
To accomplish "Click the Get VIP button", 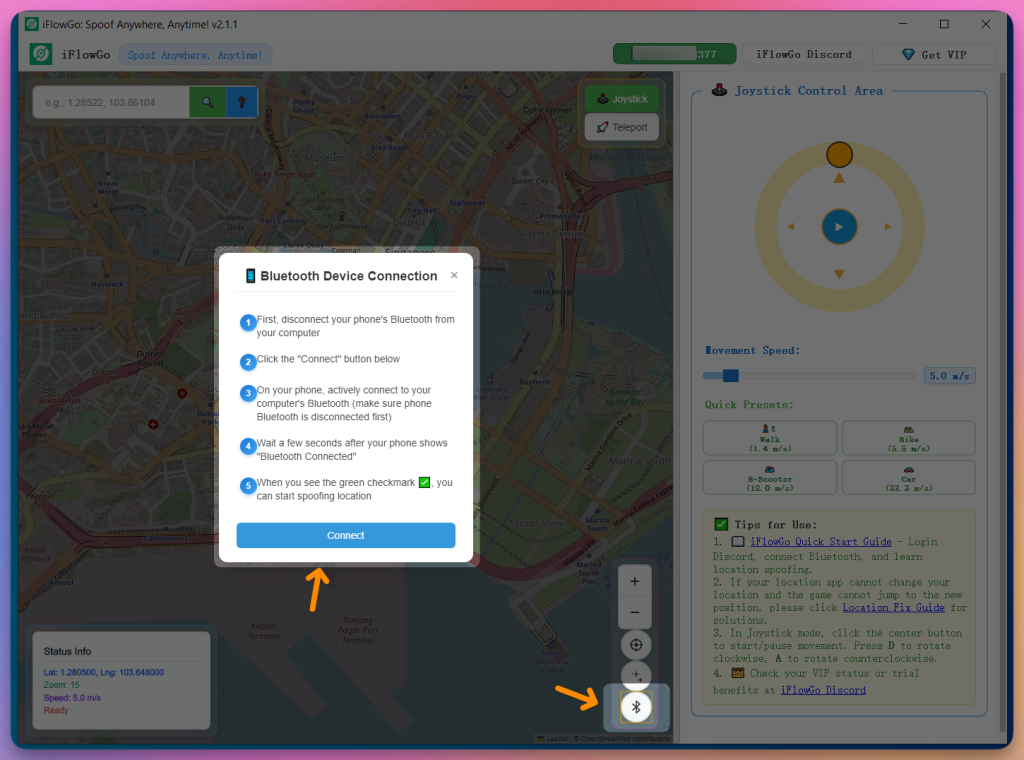I will pyautogui.click(x=934, y=54).
